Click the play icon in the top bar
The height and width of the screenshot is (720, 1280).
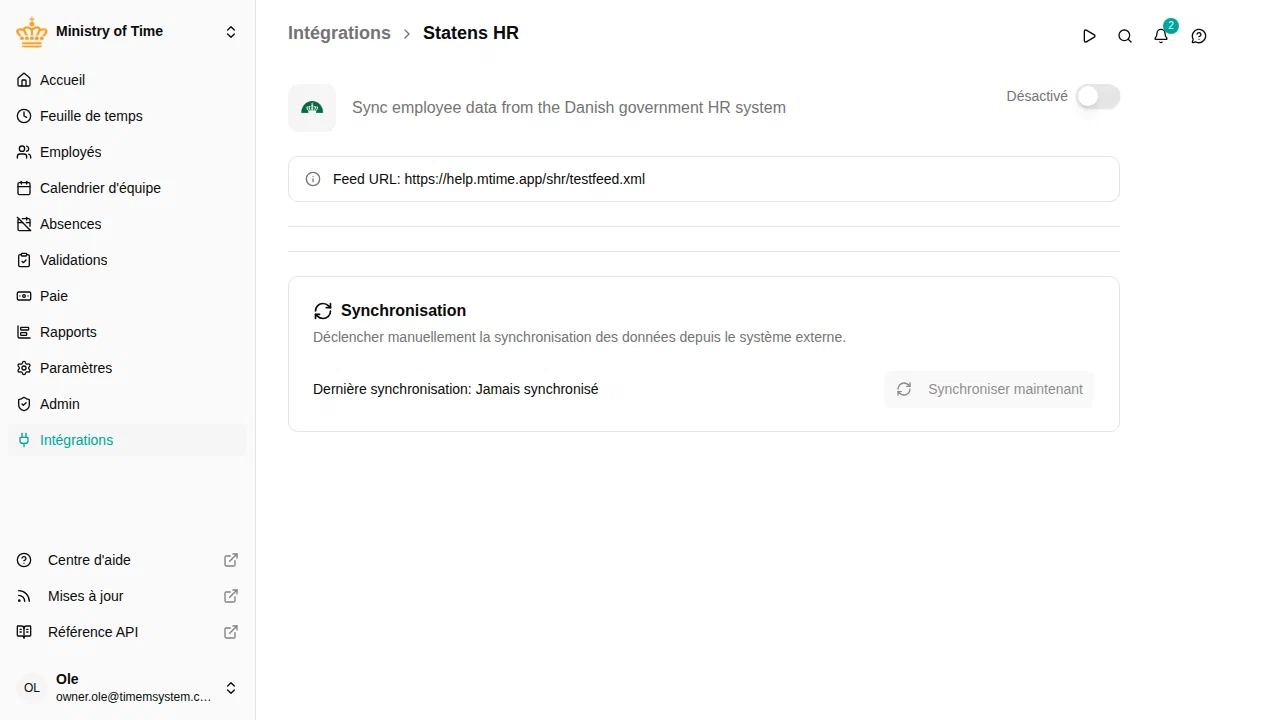point(1089,36)
